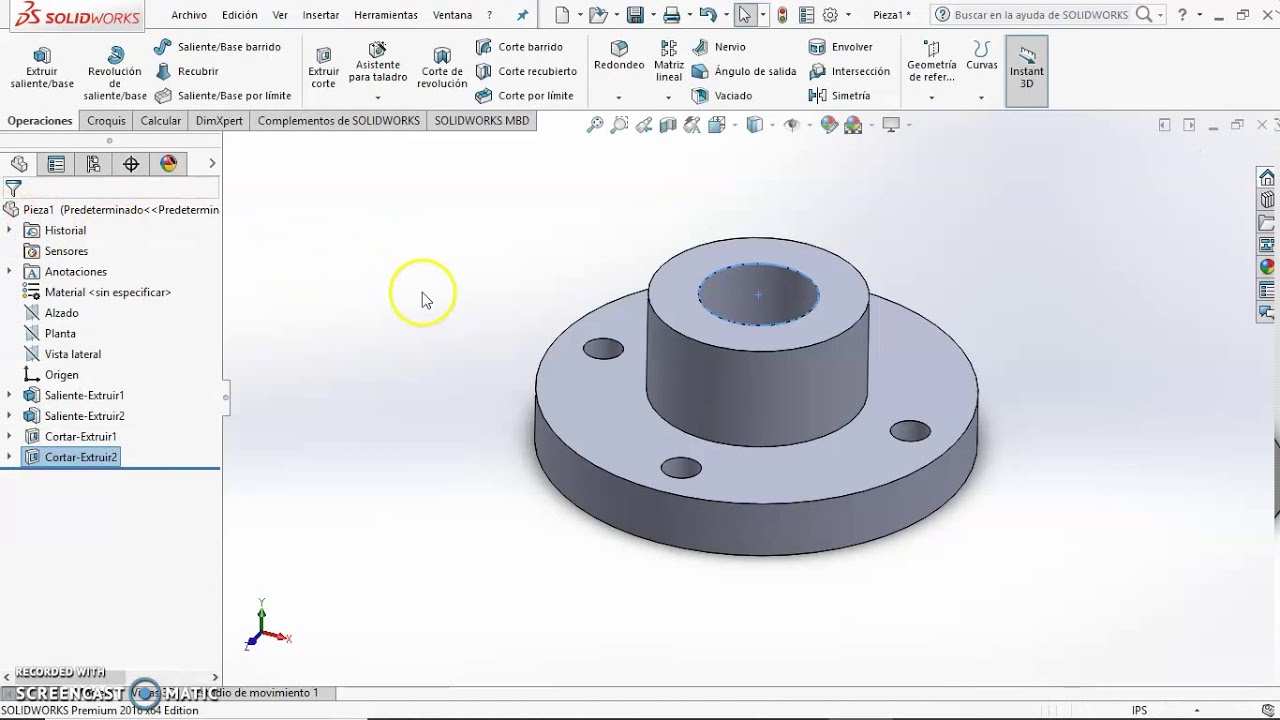Switch to the Croquis tab
This screenshot has width=1280, height=720.
tap(106, 121)
